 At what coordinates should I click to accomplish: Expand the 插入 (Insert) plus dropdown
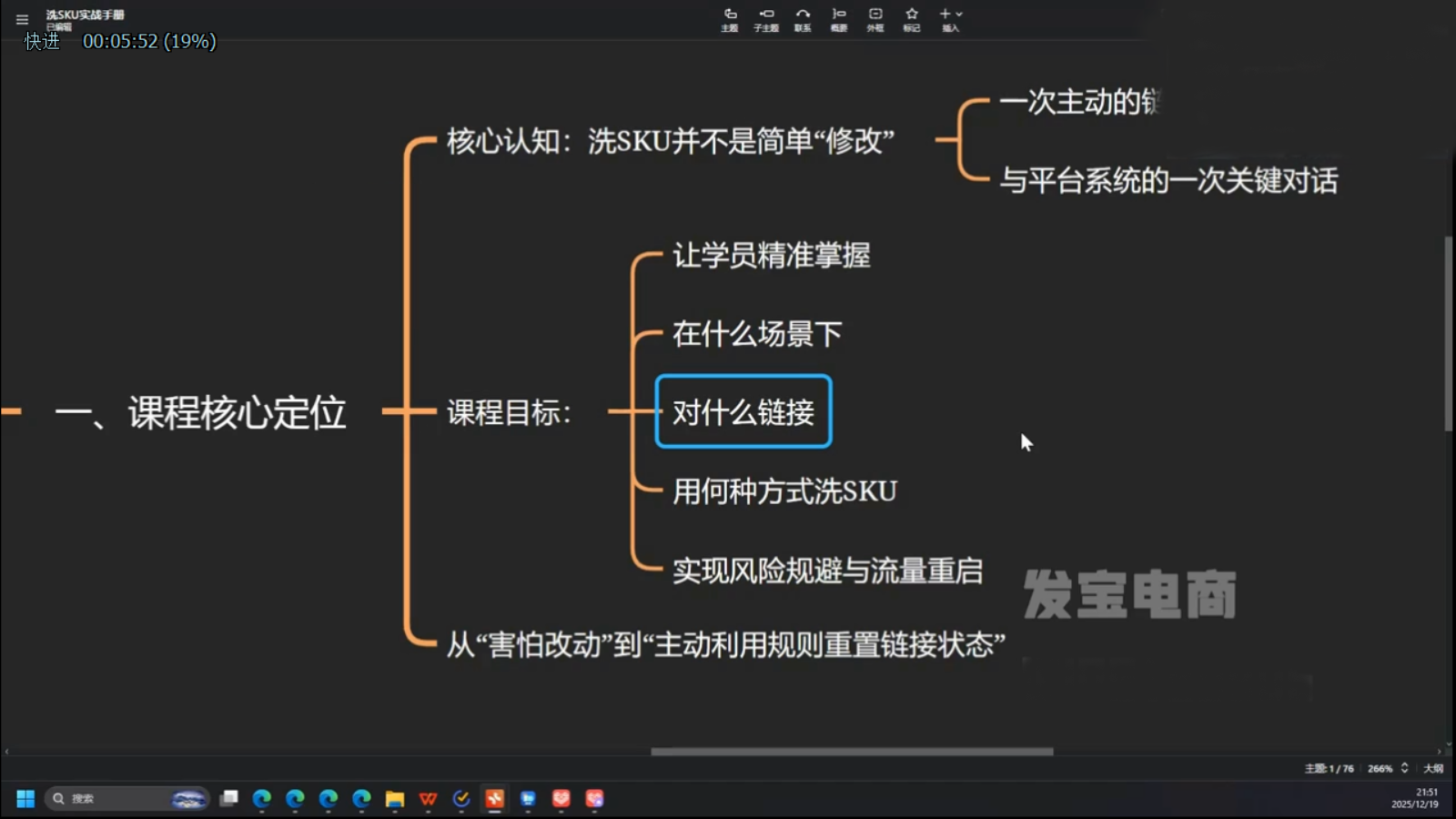tap(951, 19)
